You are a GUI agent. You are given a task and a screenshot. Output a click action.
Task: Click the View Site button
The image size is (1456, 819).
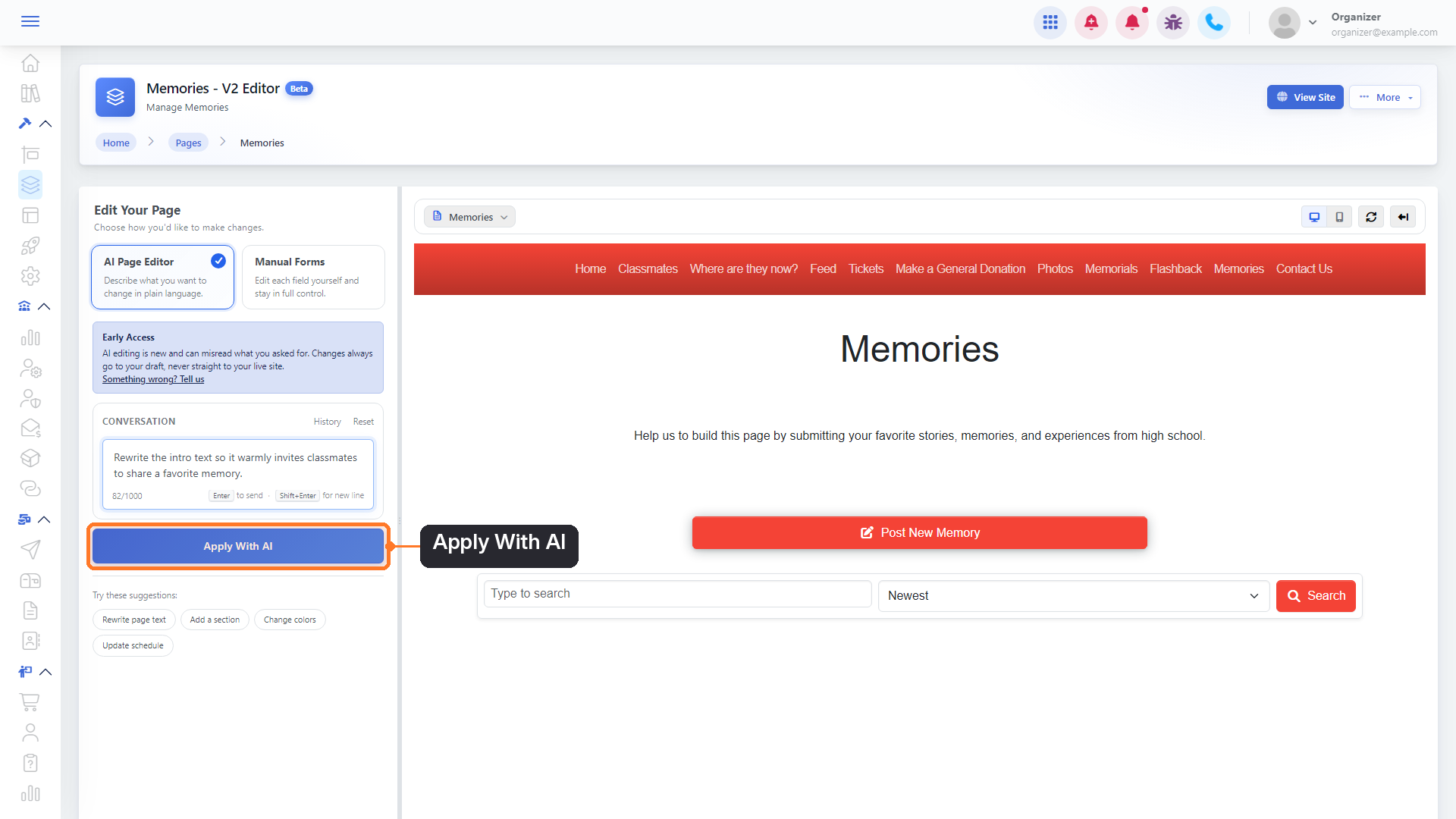point(1305,97)
